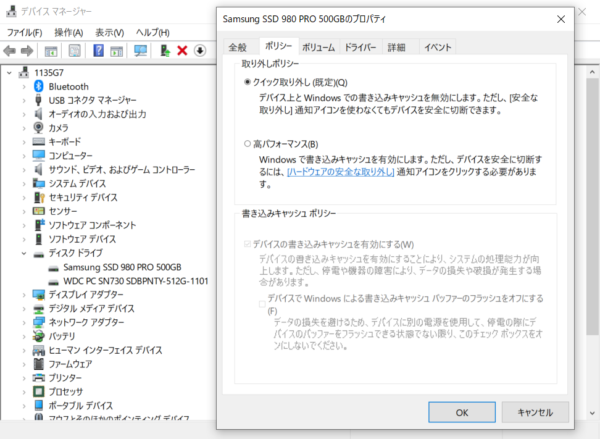Select クイック取り外し (既定) radio button
The image size is (600, 439).
pyautogui.click(x=248, y=82)
